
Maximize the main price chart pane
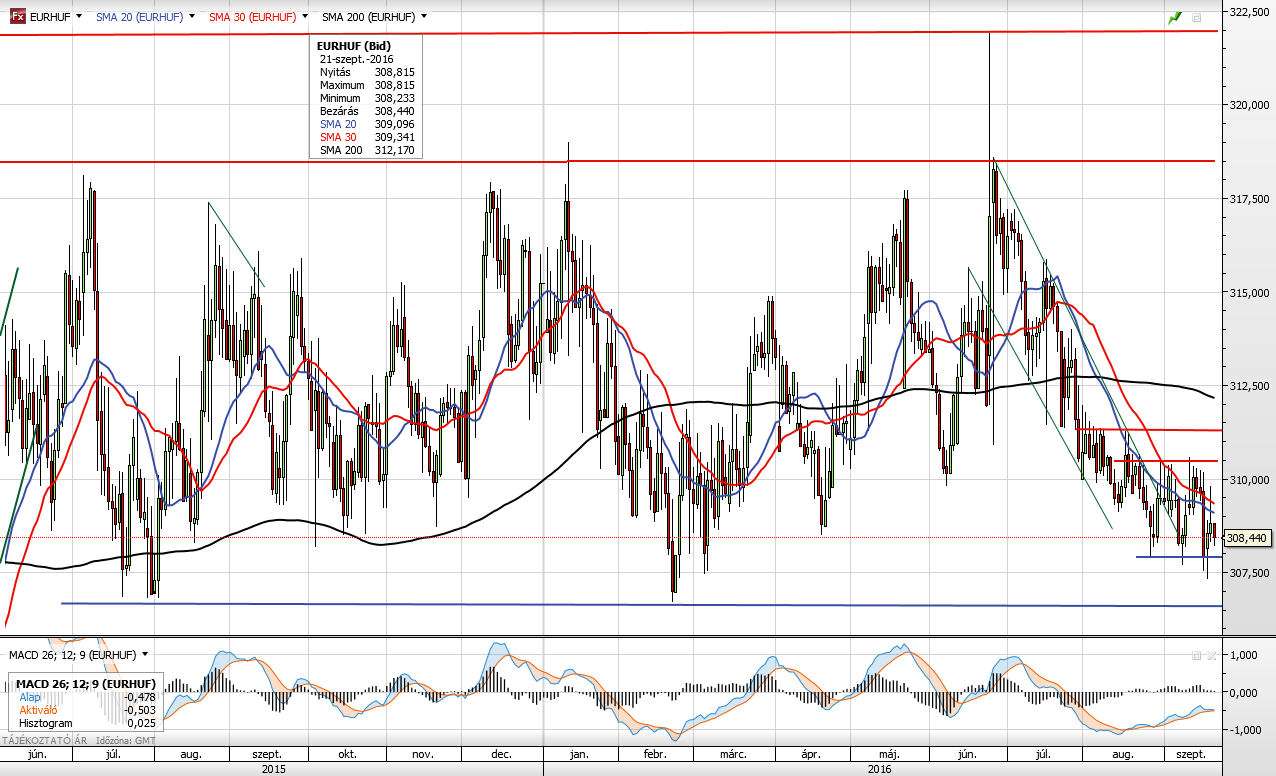click(x=1197, y=17)
